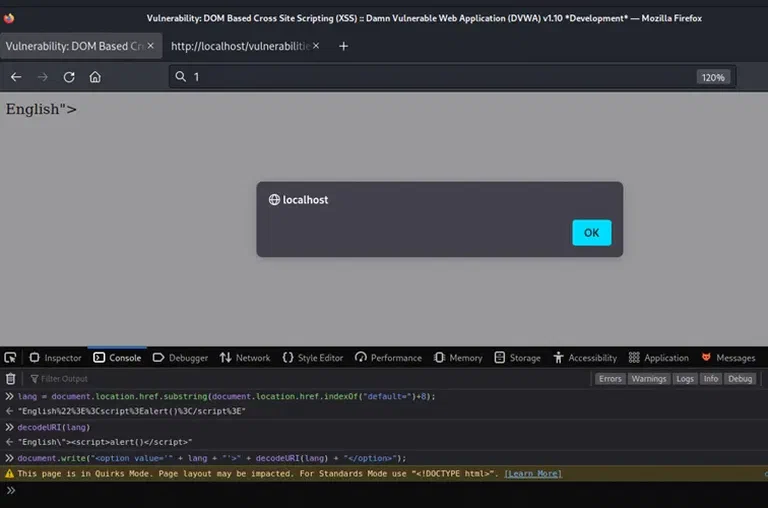Click the Firefox logo in title bar
Viewport: 768px width, 508px height.
[x=9, y=19]
